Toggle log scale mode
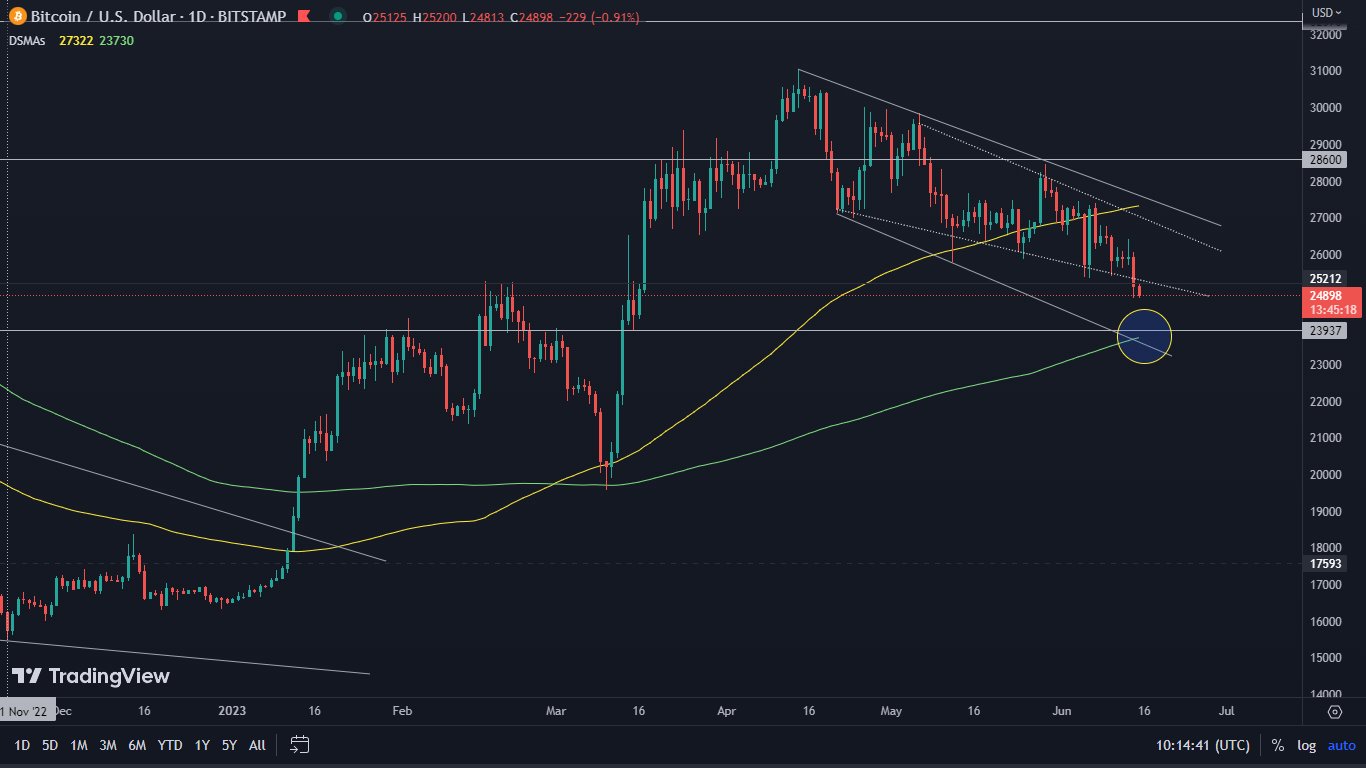 1307,745
